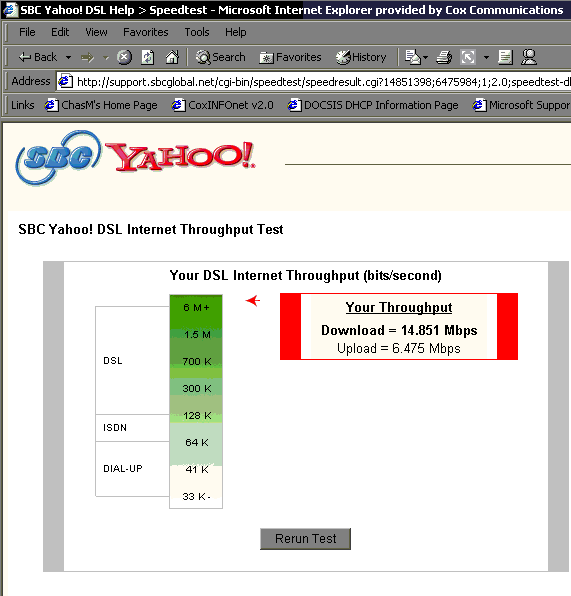Open the View menu
The width and height of the screenshot is (571, 596).
tap(96, 32)
